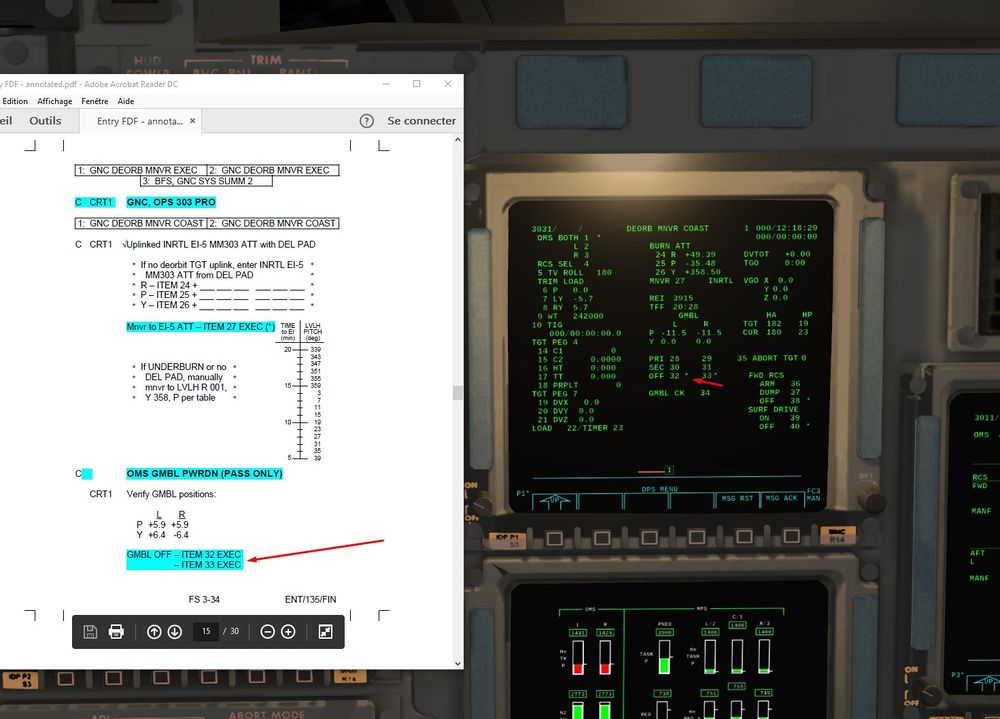Image resolution: width=1000 pixels, height=719 pixels.
Task: Click the FS 3-34 page footer in PDF
Action: 204,600
